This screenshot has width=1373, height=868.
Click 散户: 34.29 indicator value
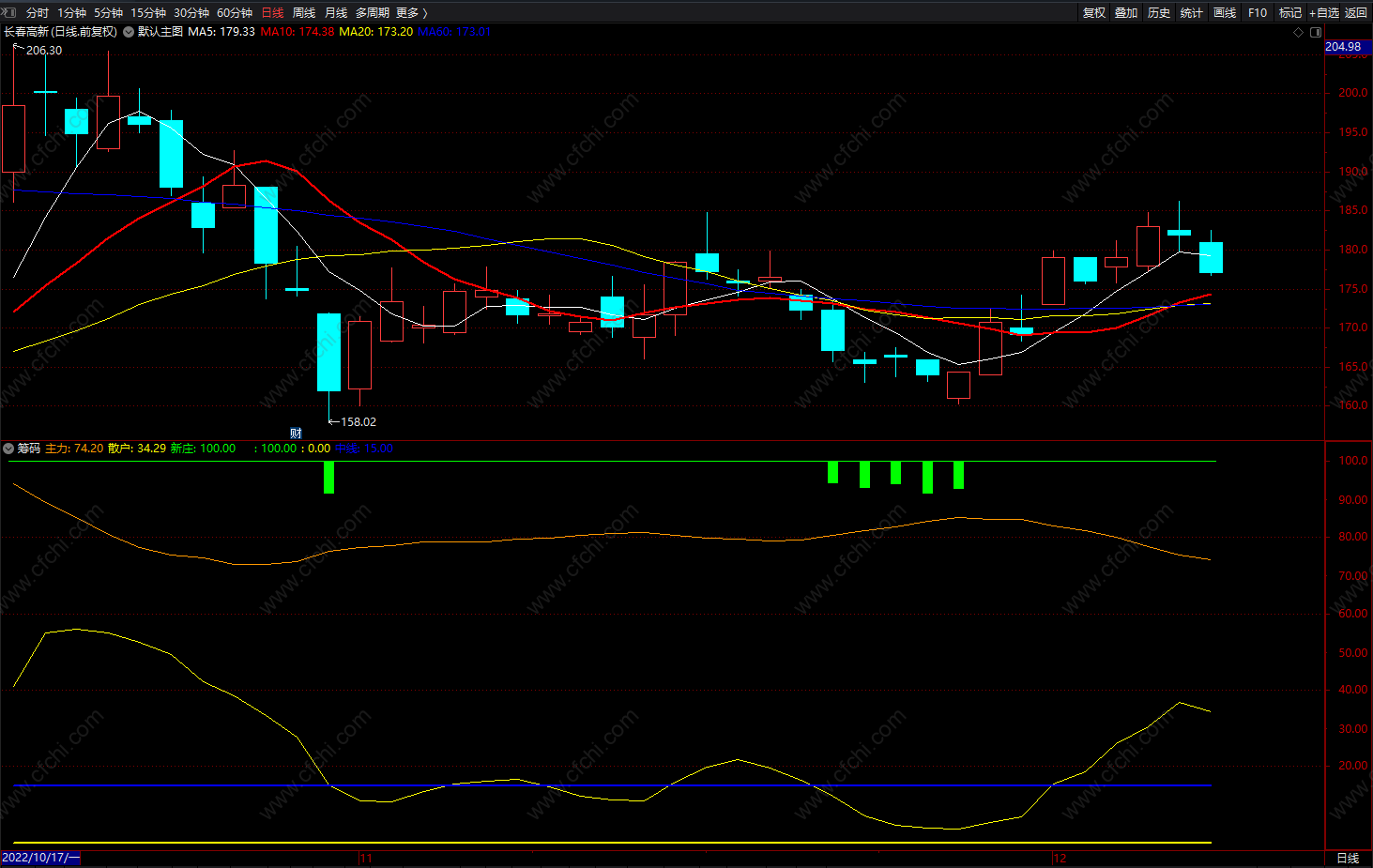click(137, 449)
